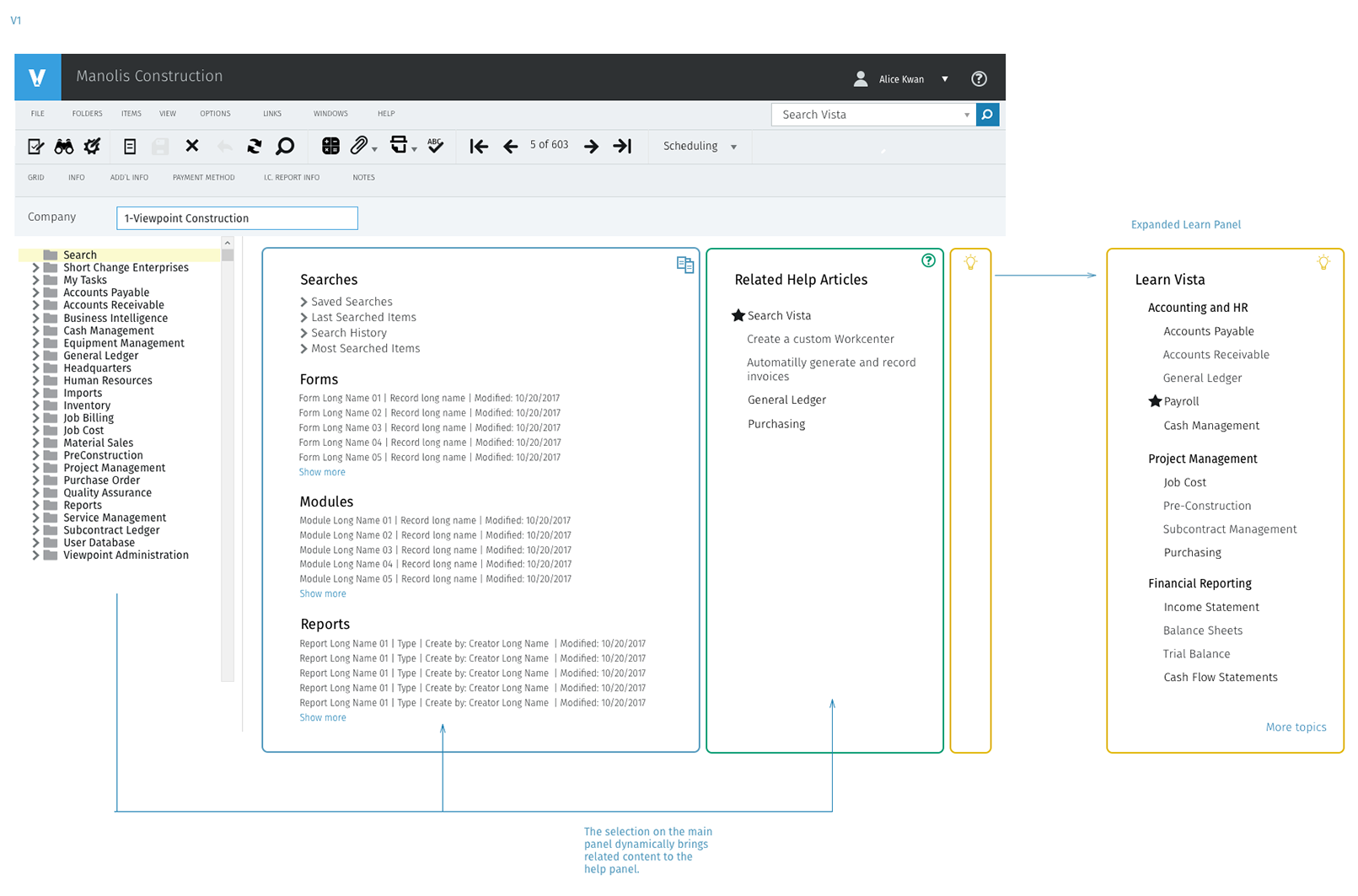Click the help question mark in header

pyautogui.click(x=979, y=78)
